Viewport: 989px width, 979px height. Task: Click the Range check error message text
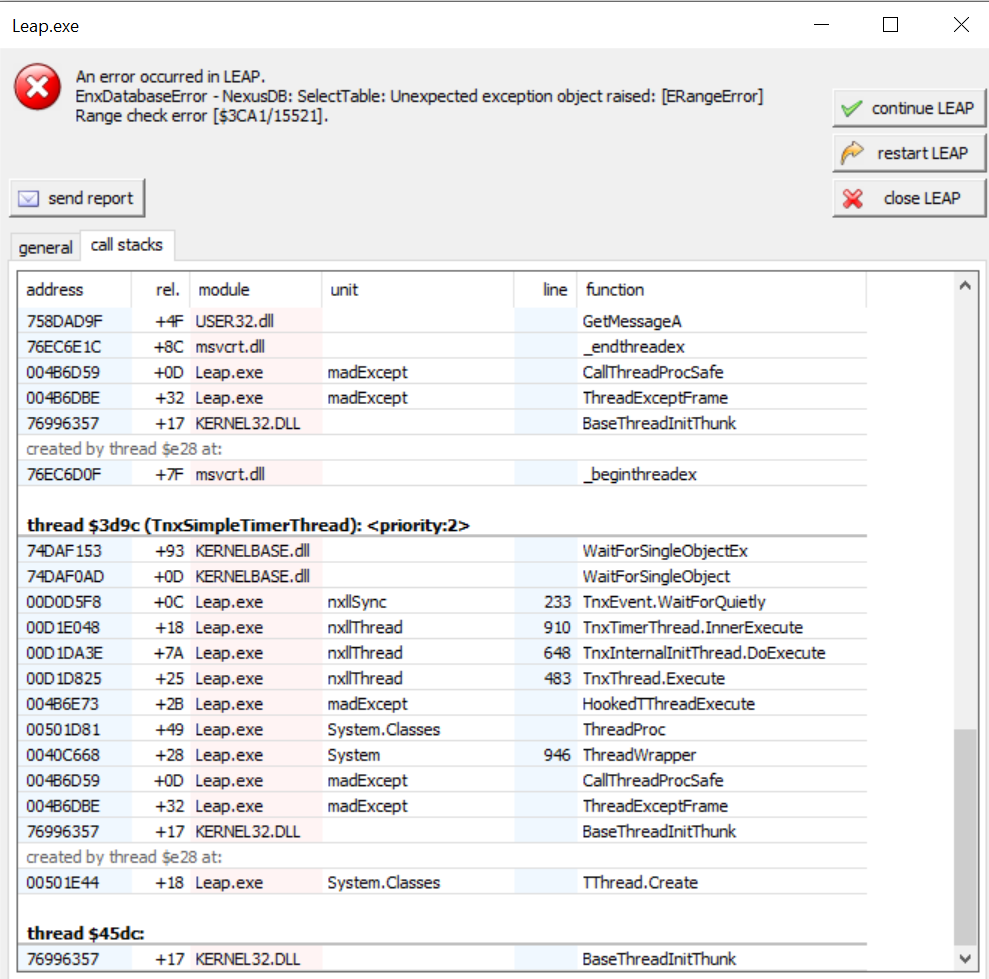point(202,116)
